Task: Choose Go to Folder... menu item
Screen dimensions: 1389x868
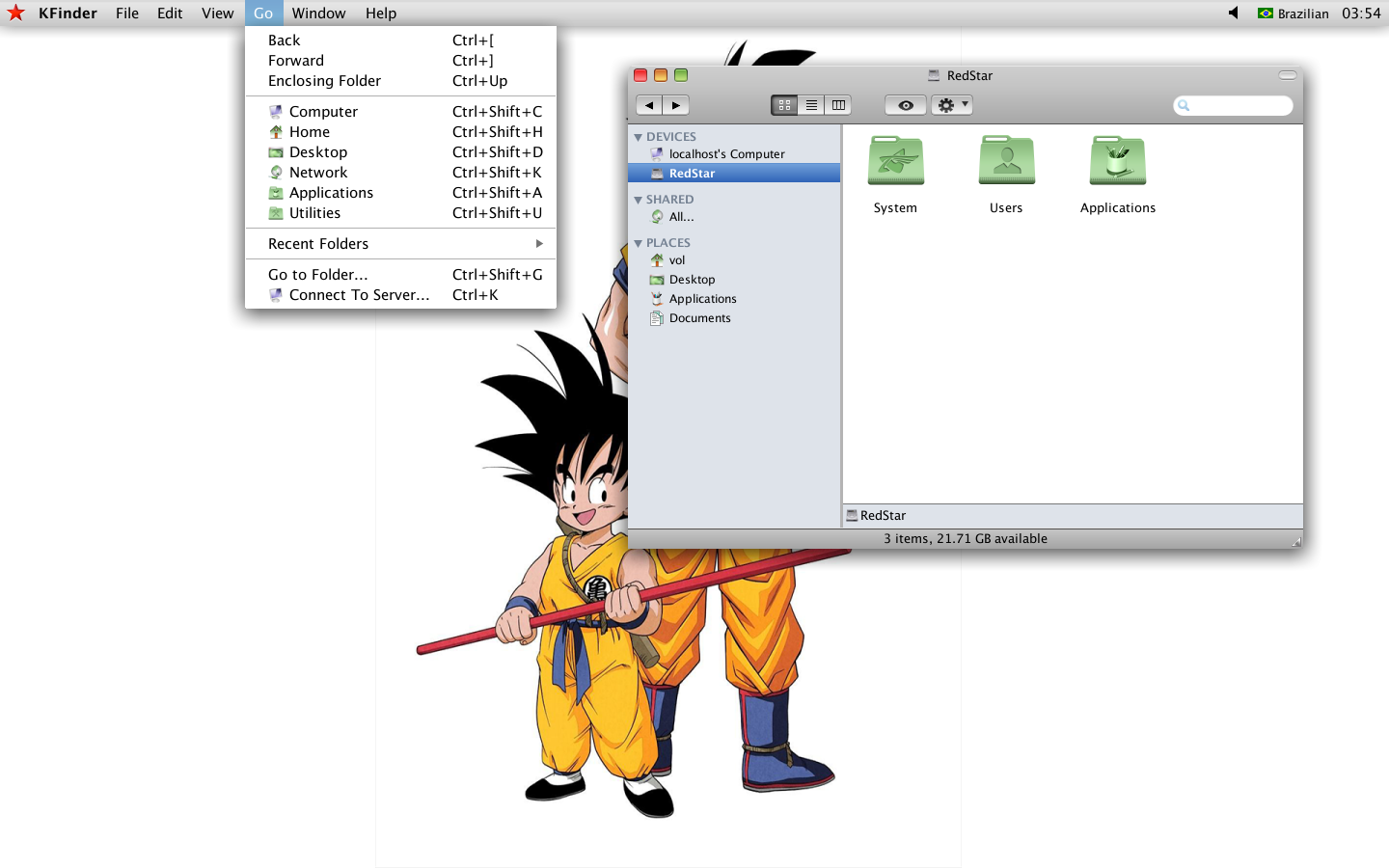Action: click(400, 275)
